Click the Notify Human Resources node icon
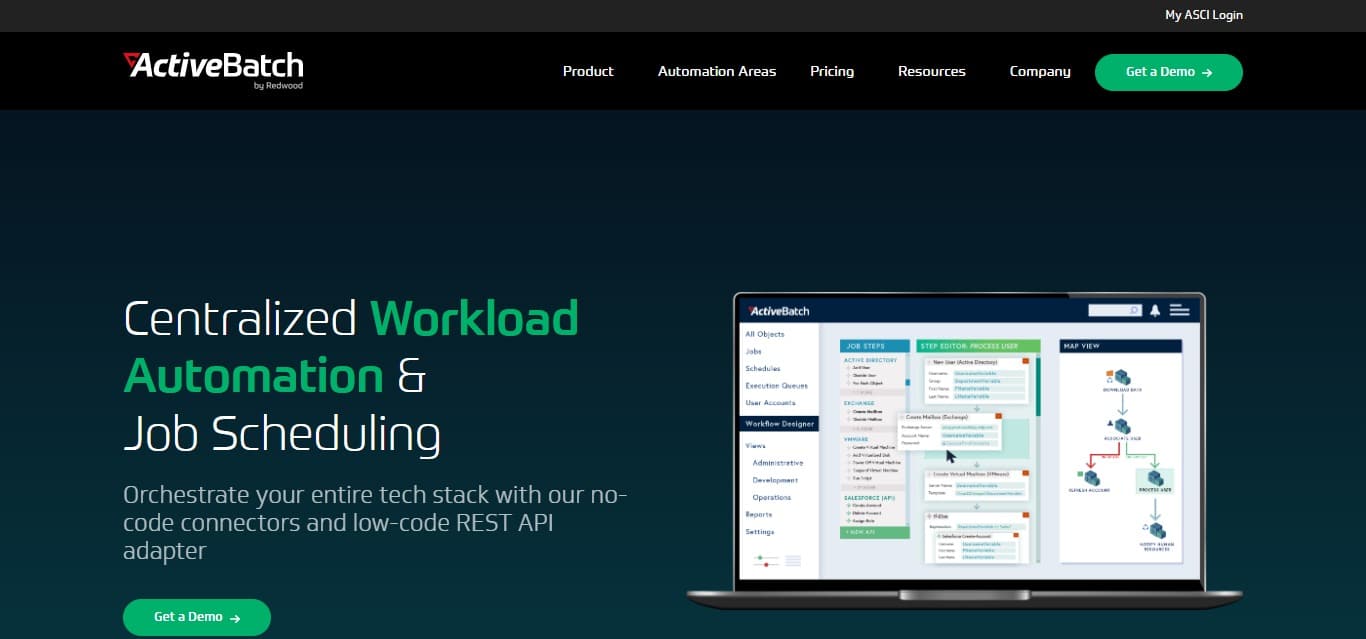The image size is (1366, 639). [1154, 531]
